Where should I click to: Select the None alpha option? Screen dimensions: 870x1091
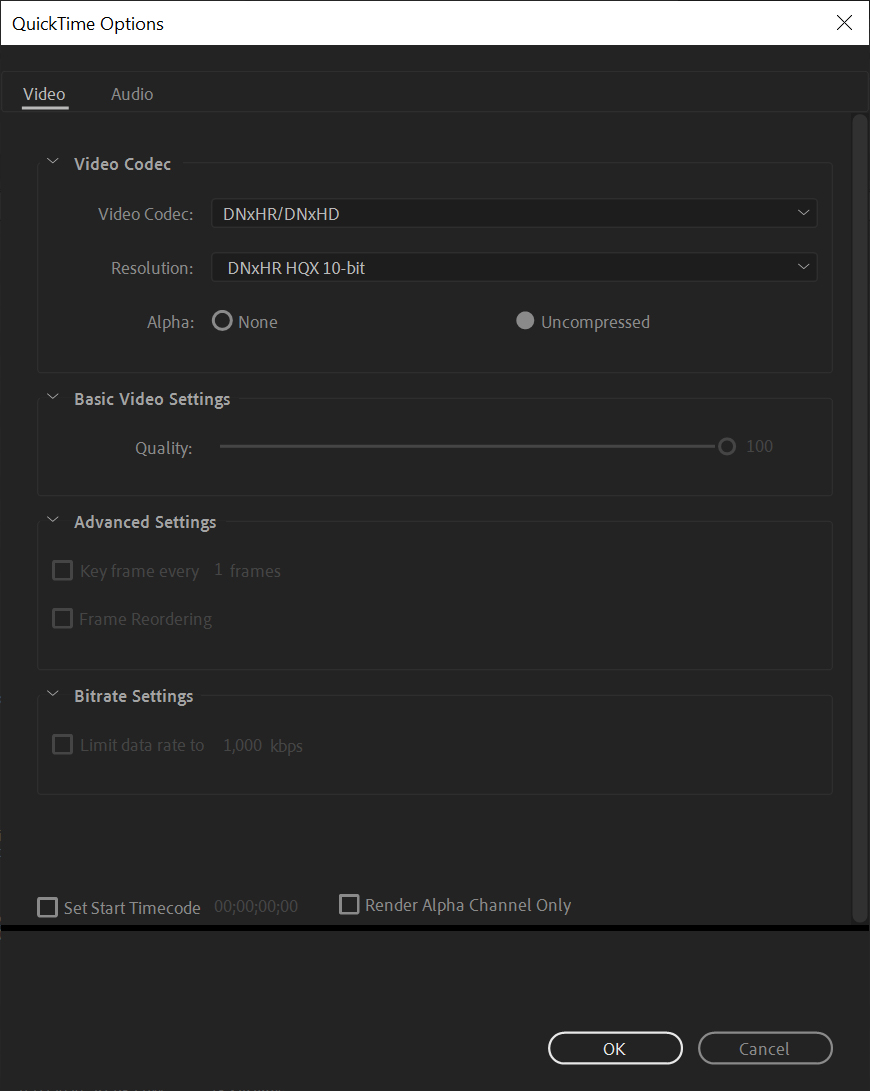coord(221,320)
